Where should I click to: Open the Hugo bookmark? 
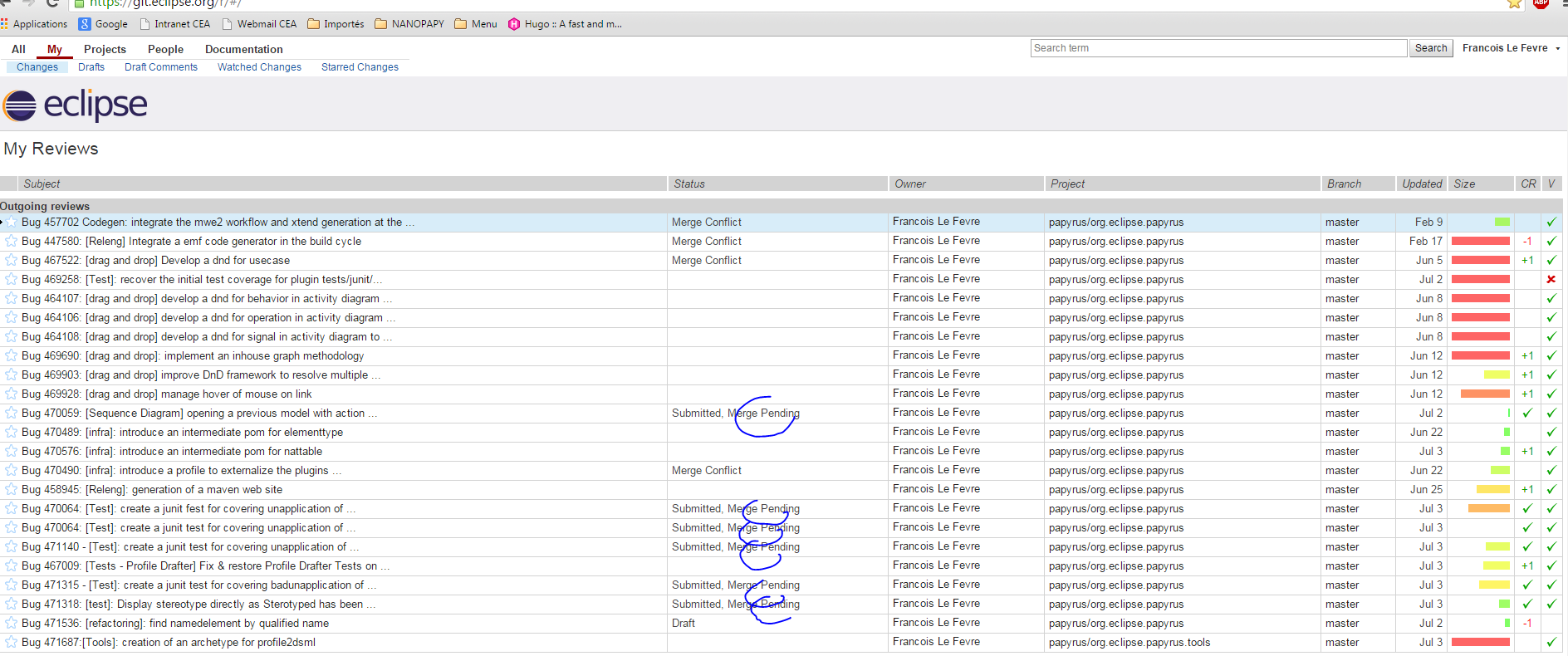tap(565, 24)
